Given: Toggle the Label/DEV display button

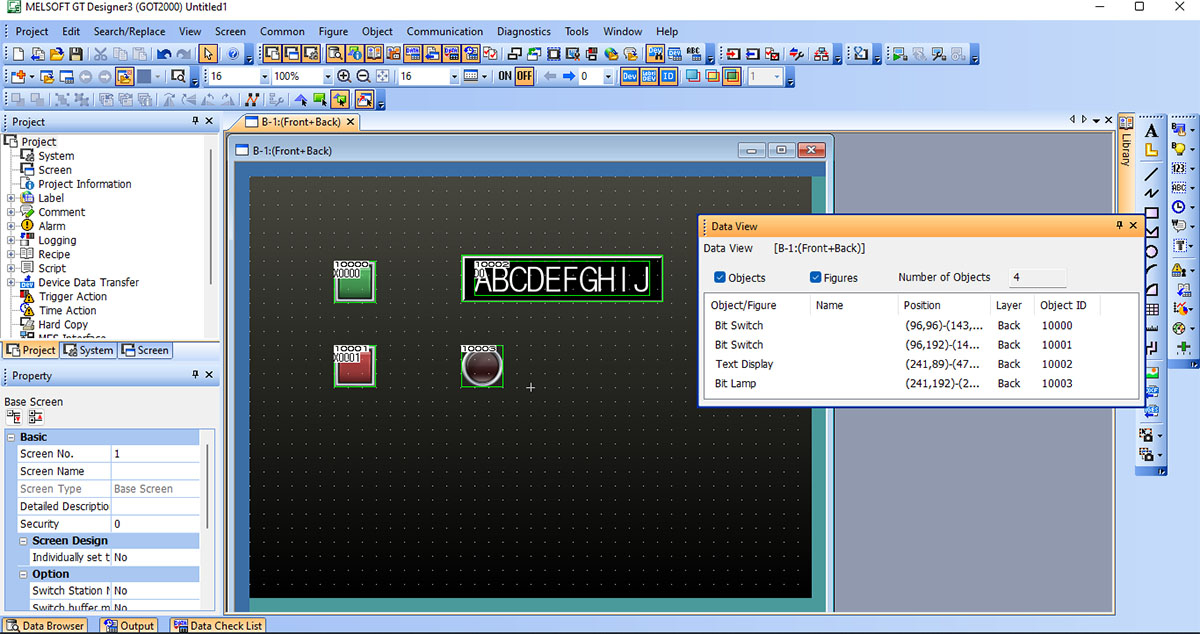Looking at the screenshot, I should pyautogui.click(x=649, y=76).
